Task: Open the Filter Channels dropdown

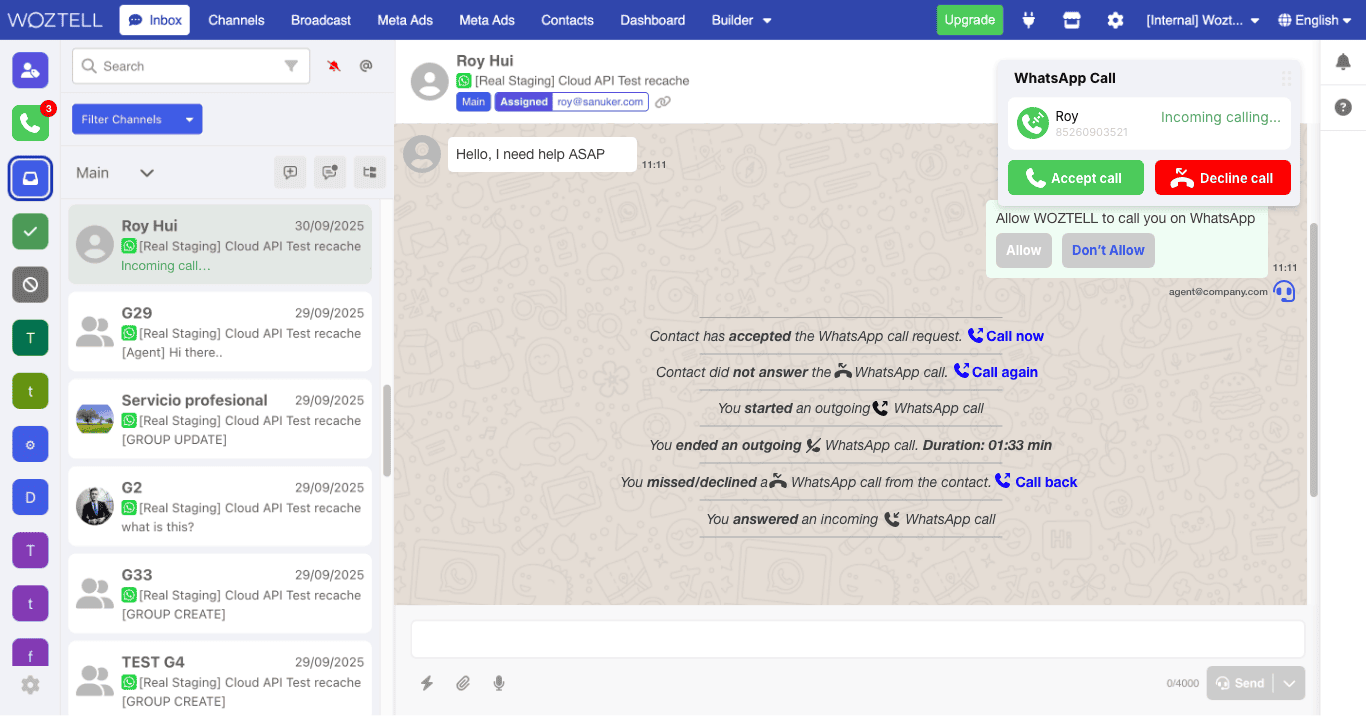Action: coord(137,119)
